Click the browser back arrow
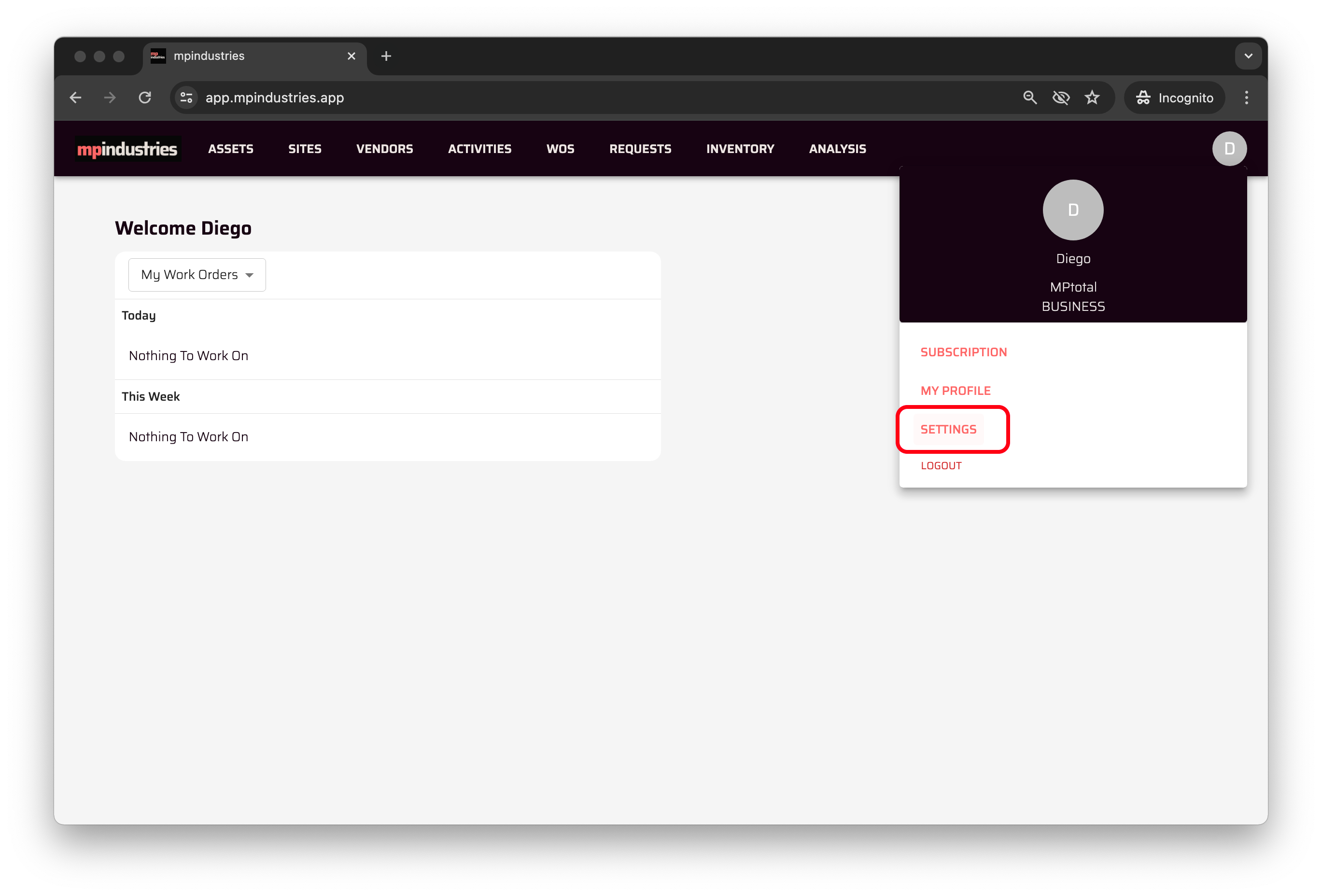The image size is (1322, 896). point(76,98)
